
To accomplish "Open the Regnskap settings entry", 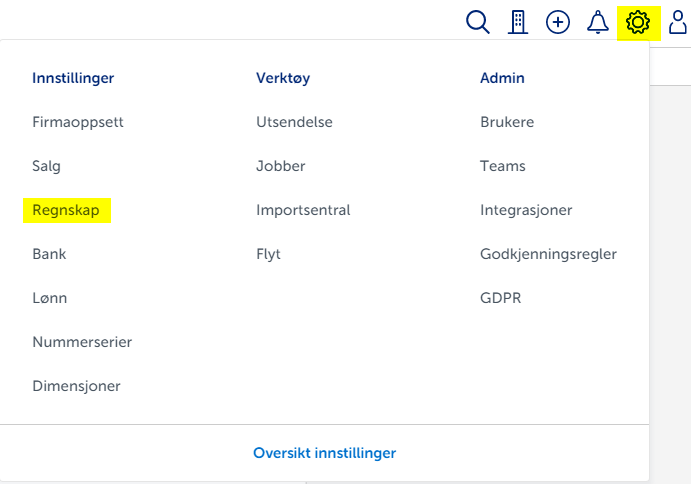I will pos(66,210).
